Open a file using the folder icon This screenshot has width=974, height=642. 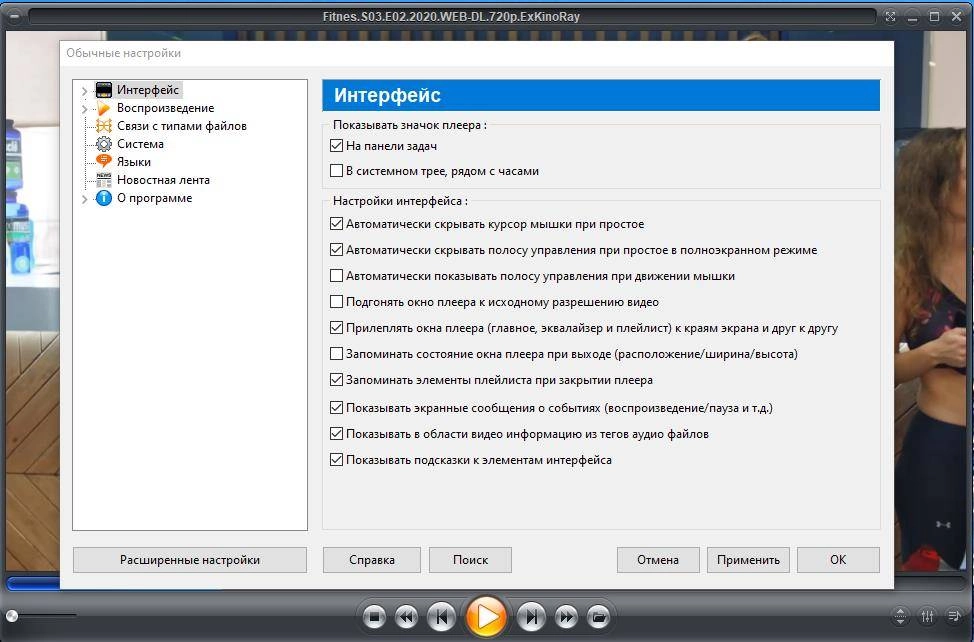click(598, 617)
